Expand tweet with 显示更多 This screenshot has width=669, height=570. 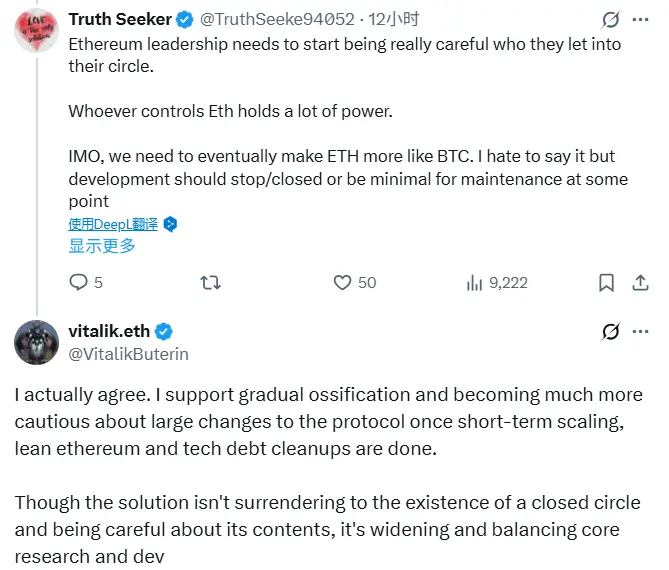[x=101, y=246]
